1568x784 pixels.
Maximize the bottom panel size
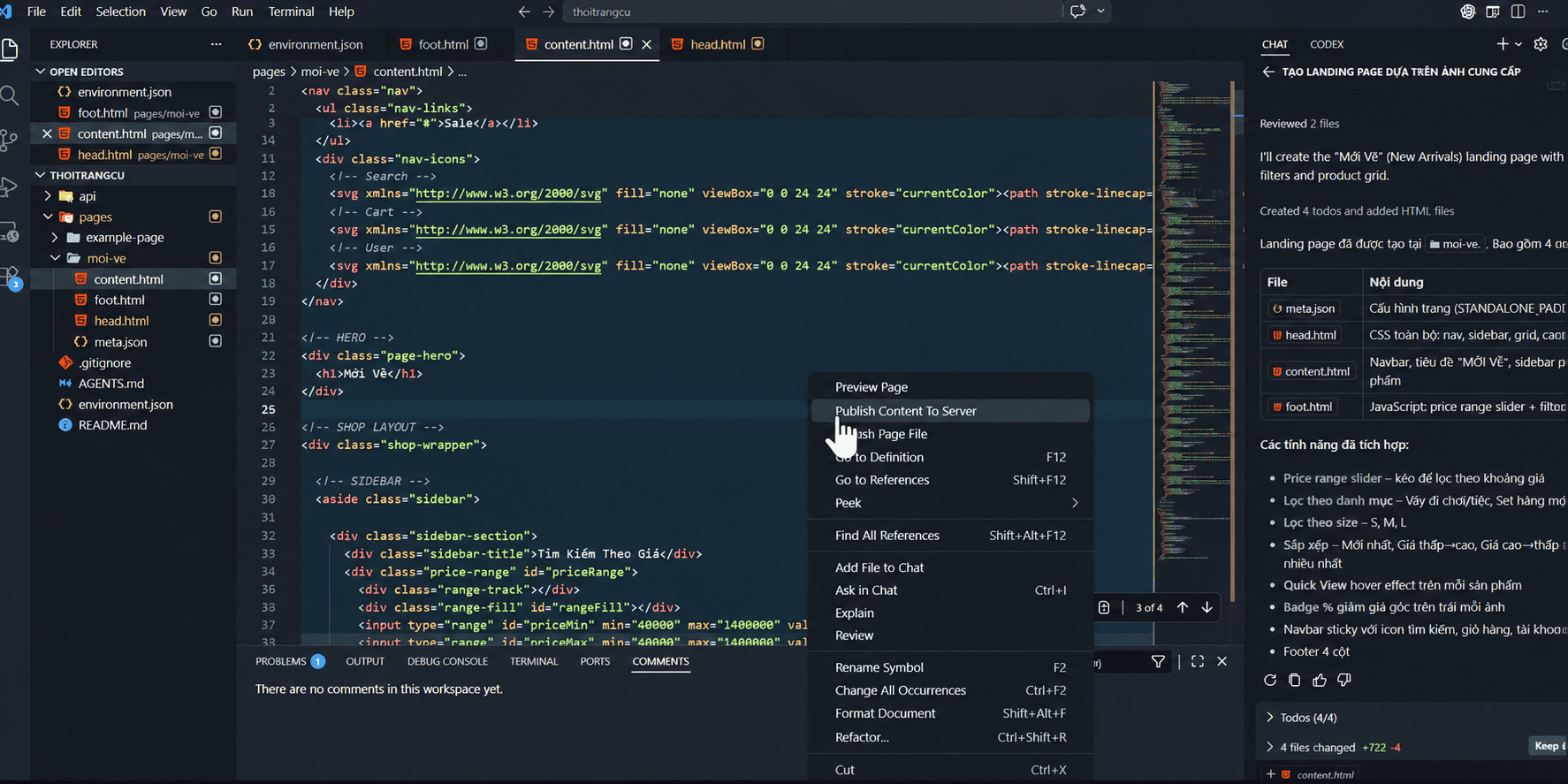(x=1198, y=661)
